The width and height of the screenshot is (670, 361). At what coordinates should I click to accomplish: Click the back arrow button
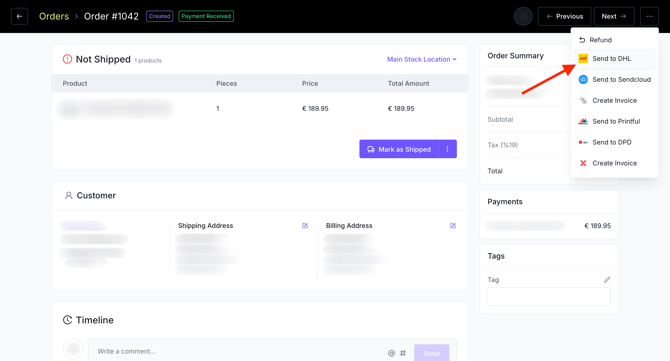click(x=19, y=16)
